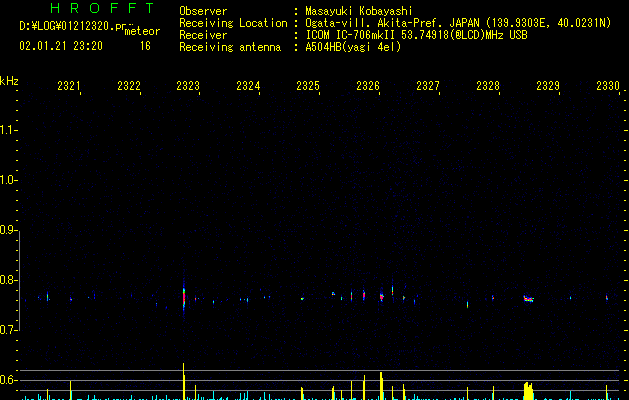Click the HROFFT title text
The image size is (629, 400).
(102, 8)
